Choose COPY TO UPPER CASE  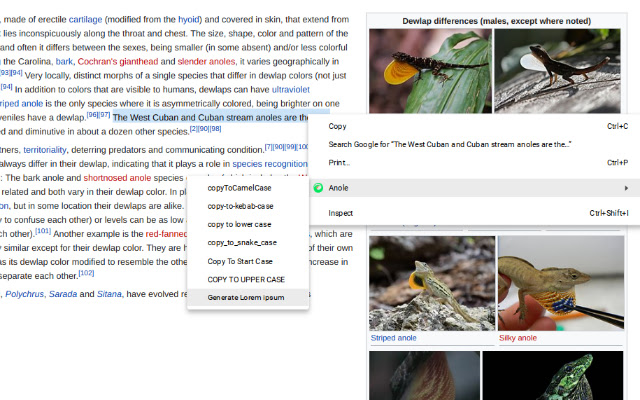(246, 279)
